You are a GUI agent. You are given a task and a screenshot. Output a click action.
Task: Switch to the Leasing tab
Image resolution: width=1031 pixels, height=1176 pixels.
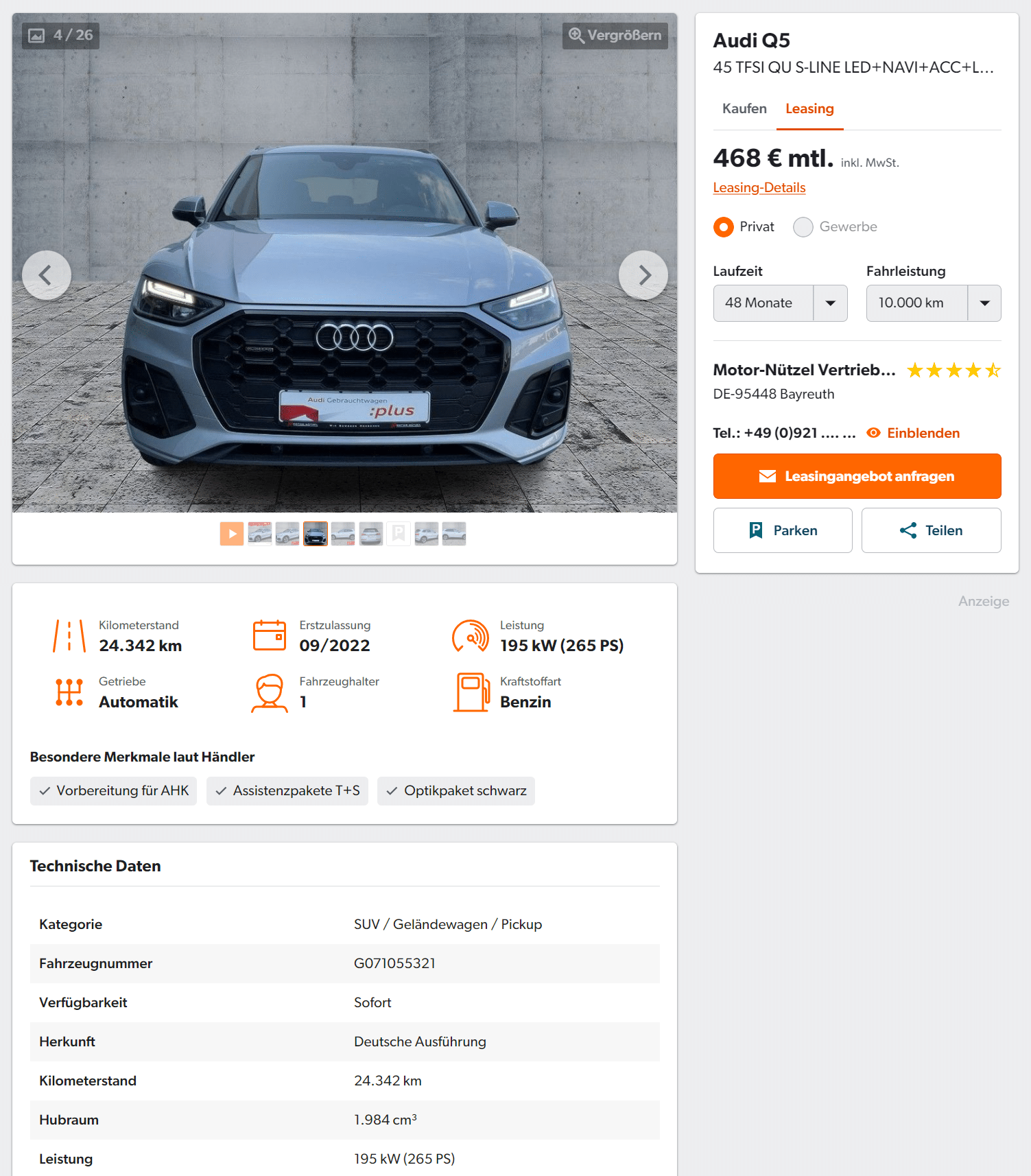pyautogui.click(x=810, y=108)
